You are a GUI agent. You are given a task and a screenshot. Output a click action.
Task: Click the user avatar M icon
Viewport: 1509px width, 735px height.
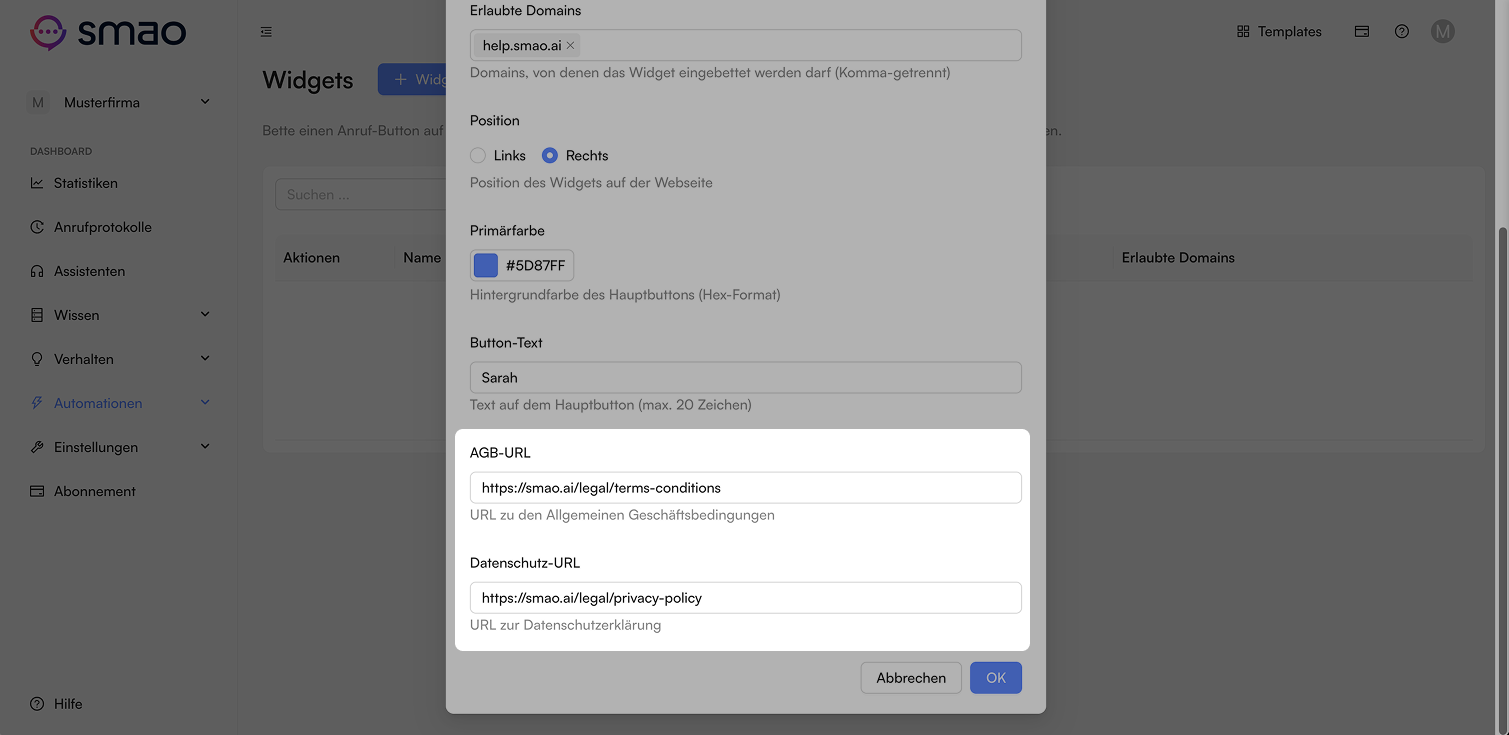tap(1442, 32)
